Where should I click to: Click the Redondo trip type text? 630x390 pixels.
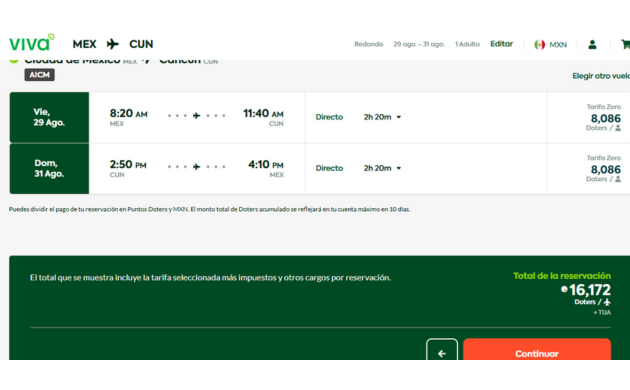point(368,44)
